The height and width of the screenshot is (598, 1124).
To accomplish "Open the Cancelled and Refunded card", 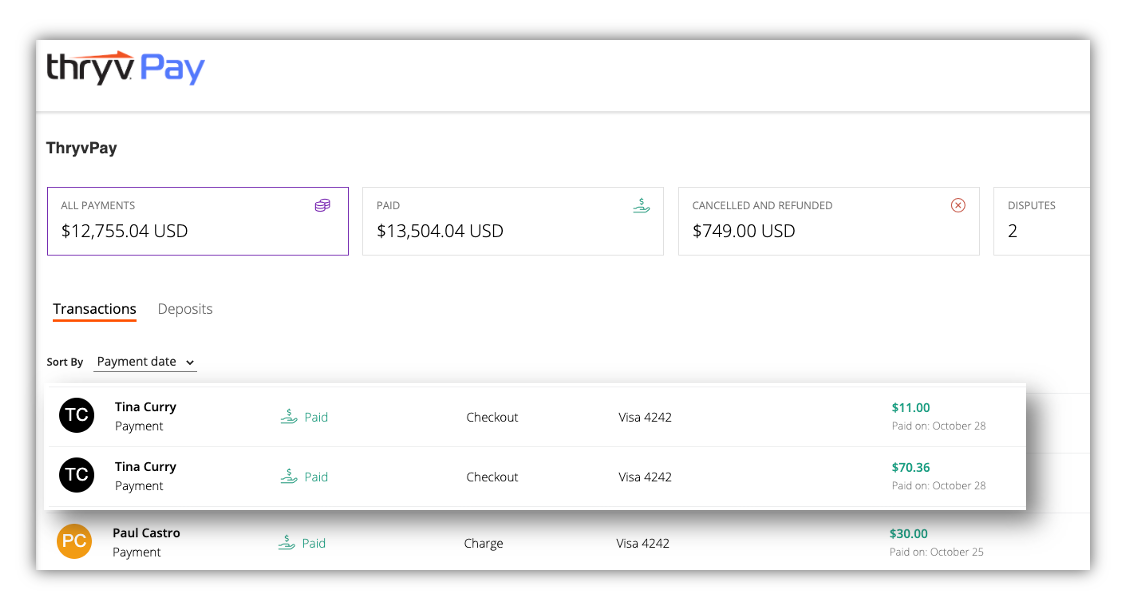I will (829, 222).
